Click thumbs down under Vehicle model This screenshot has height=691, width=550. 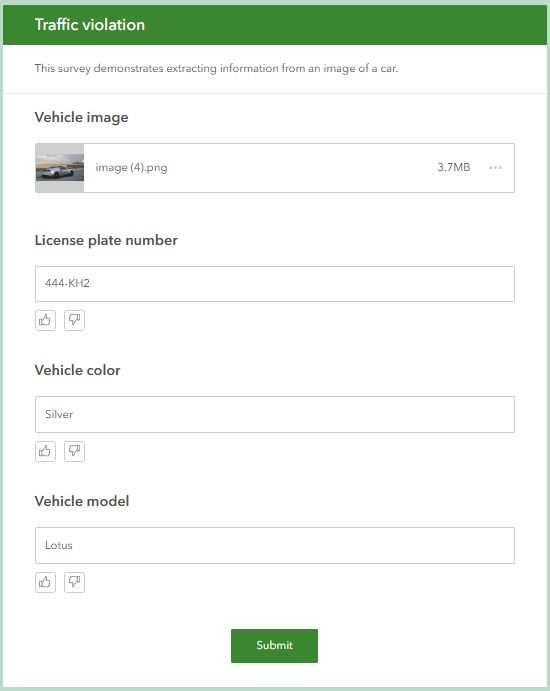pos(74,583)
